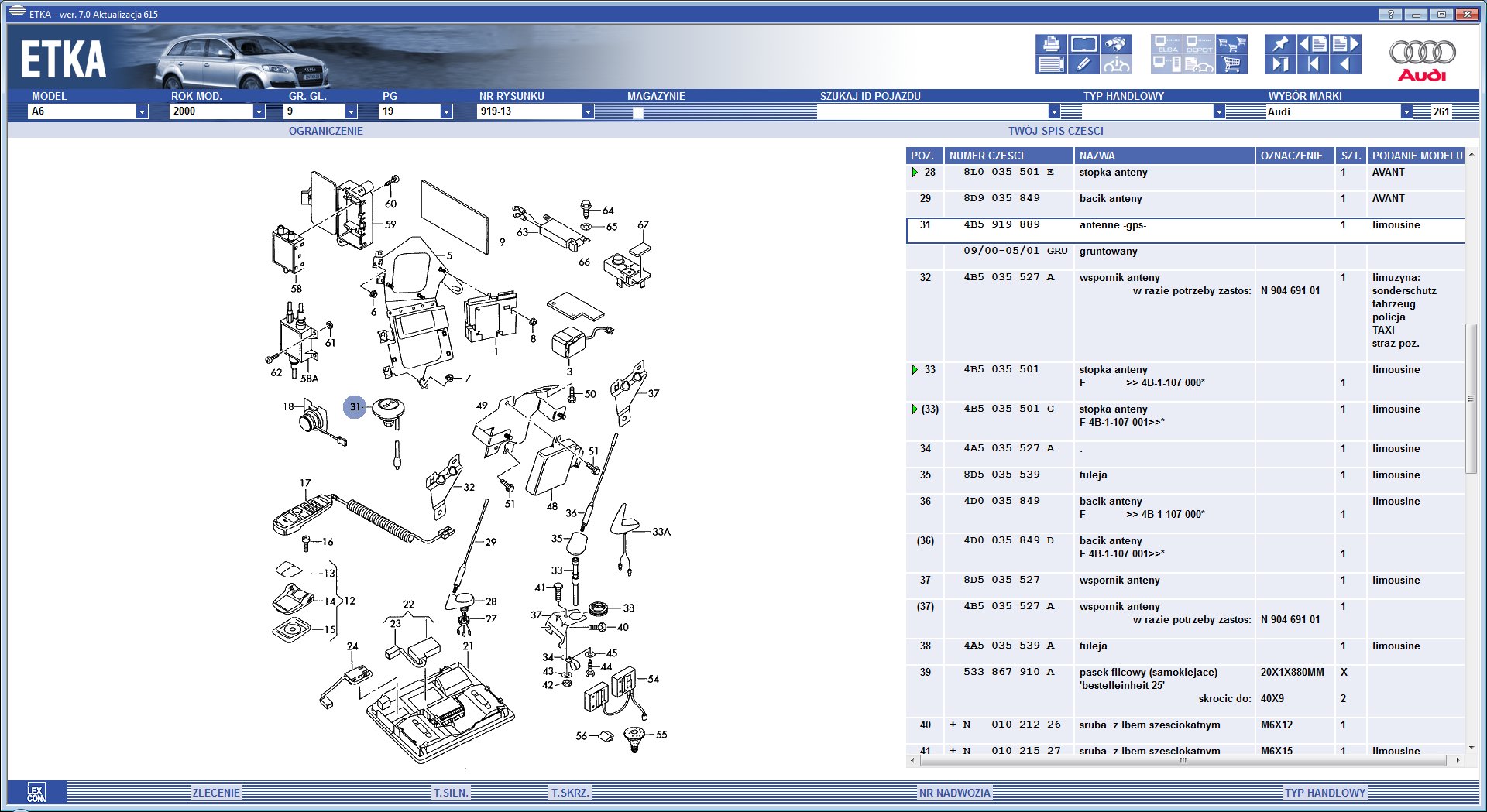Click the SZUKAJ ID POJAZDU input field
The width and height of the screenshot is (1487, 812).
[932, 111]
